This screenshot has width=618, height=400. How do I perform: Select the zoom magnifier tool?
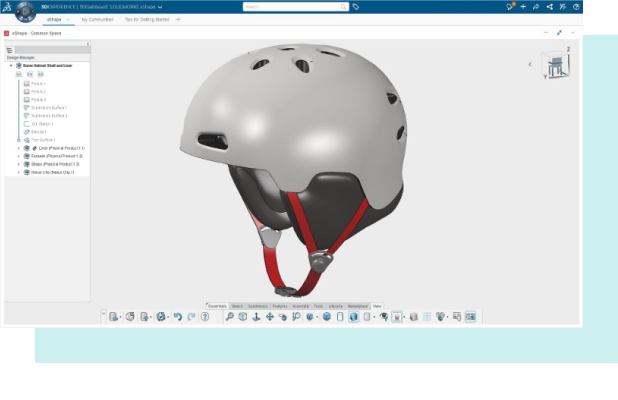coord(229,316)
